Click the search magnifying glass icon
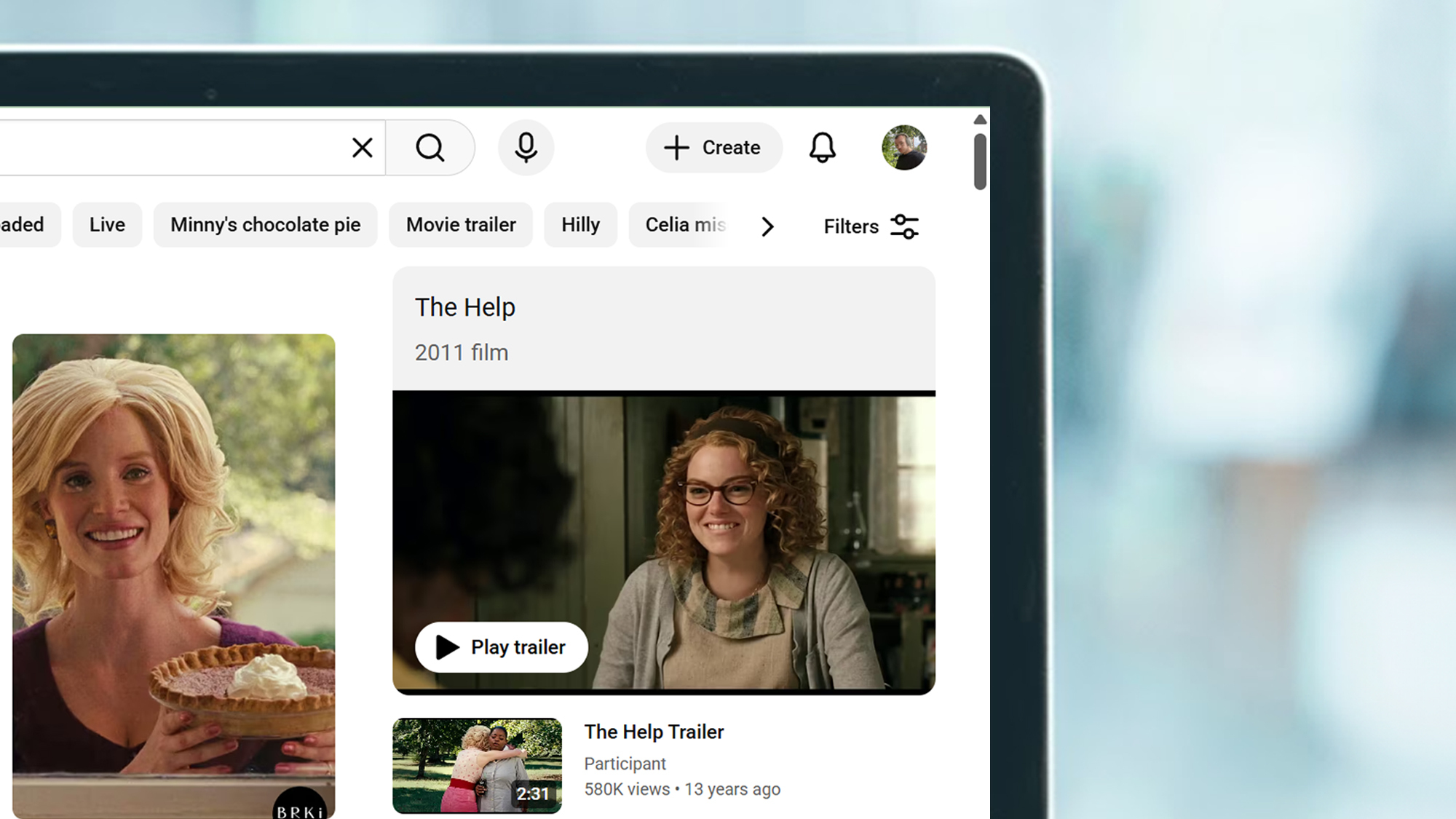The width and height of the screenshot is (1456, 819). [431, 147]
